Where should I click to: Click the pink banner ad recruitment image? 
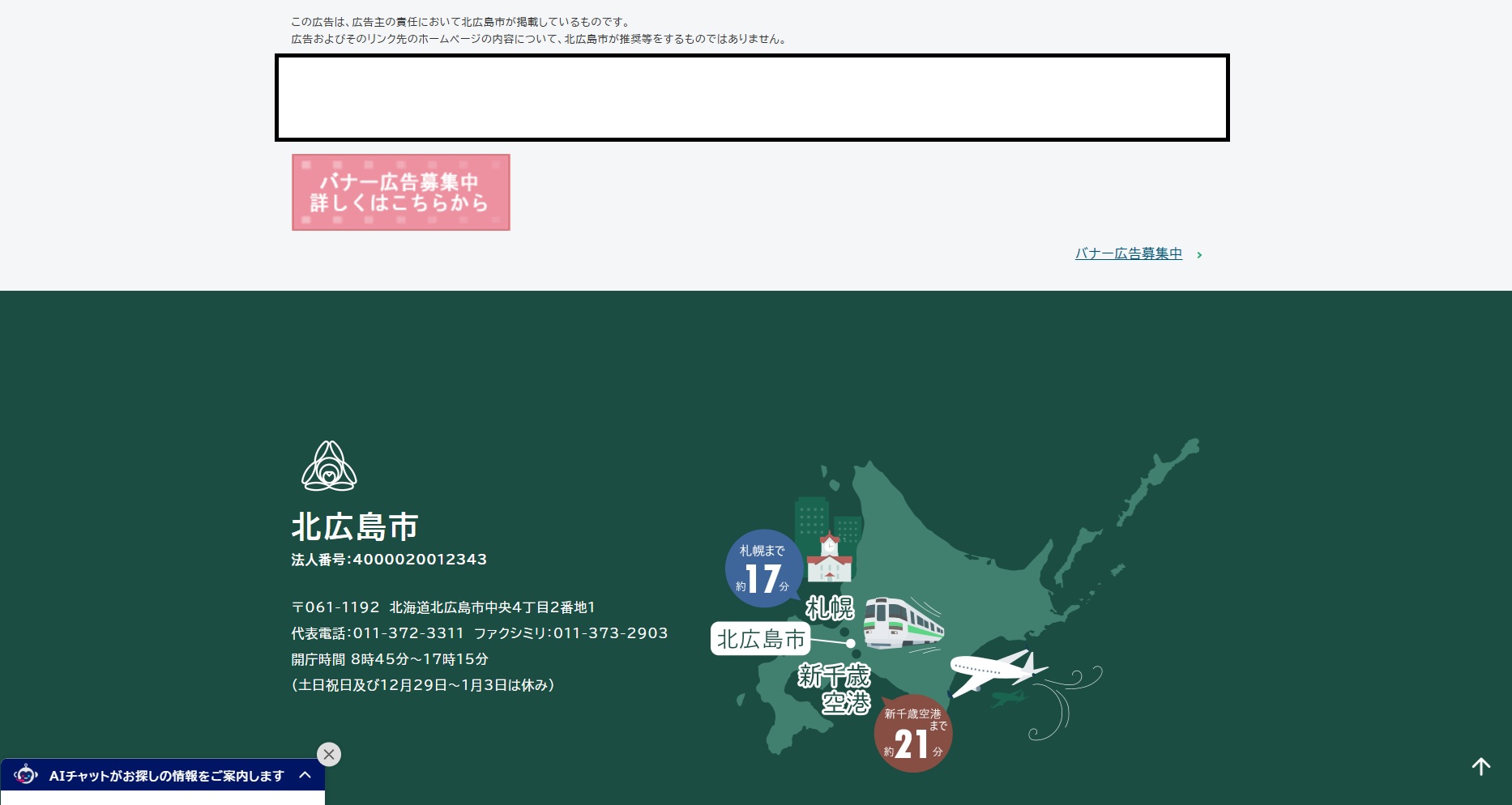tap(400, 193)
